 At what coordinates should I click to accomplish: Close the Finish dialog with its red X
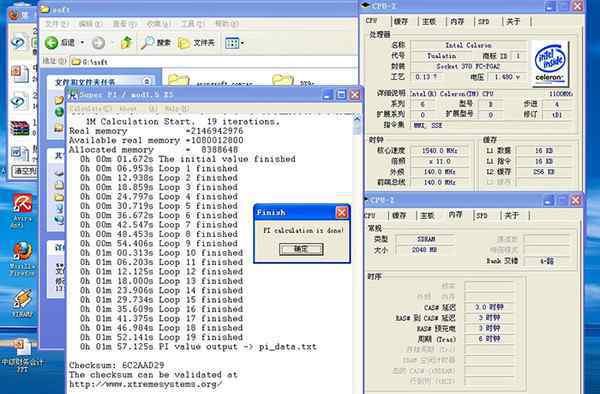(x=341, y=212)
